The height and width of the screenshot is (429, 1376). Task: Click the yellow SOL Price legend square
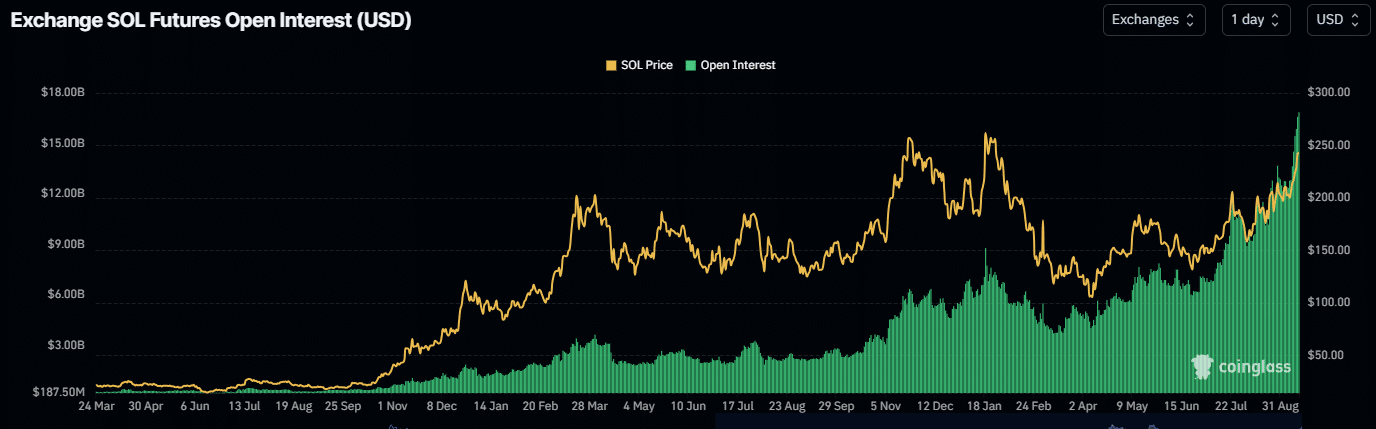tap(611, 65)
